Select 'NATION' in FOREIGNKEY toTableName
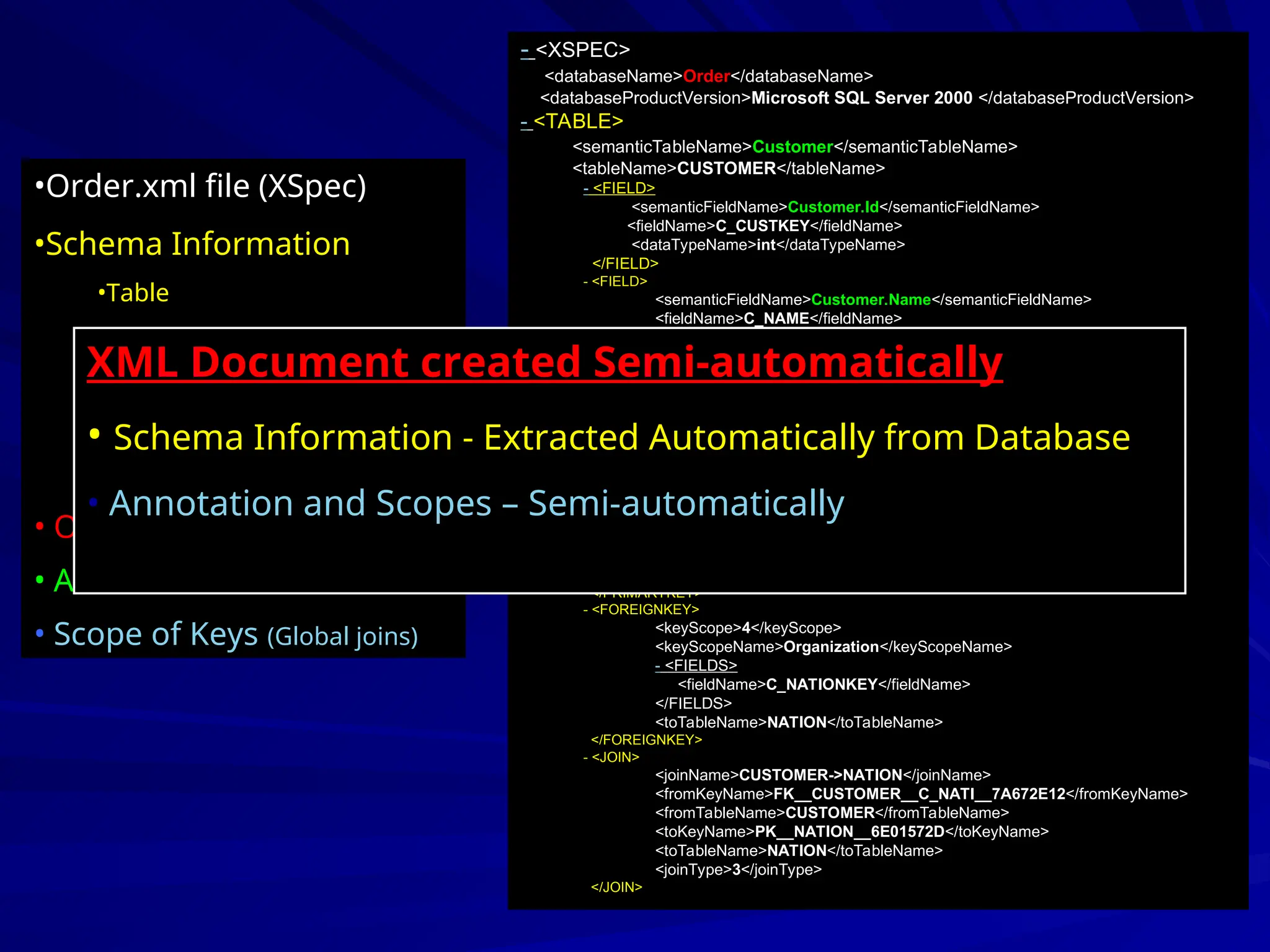This screenshot has height=952, width=1270. (x=797, y=723)
